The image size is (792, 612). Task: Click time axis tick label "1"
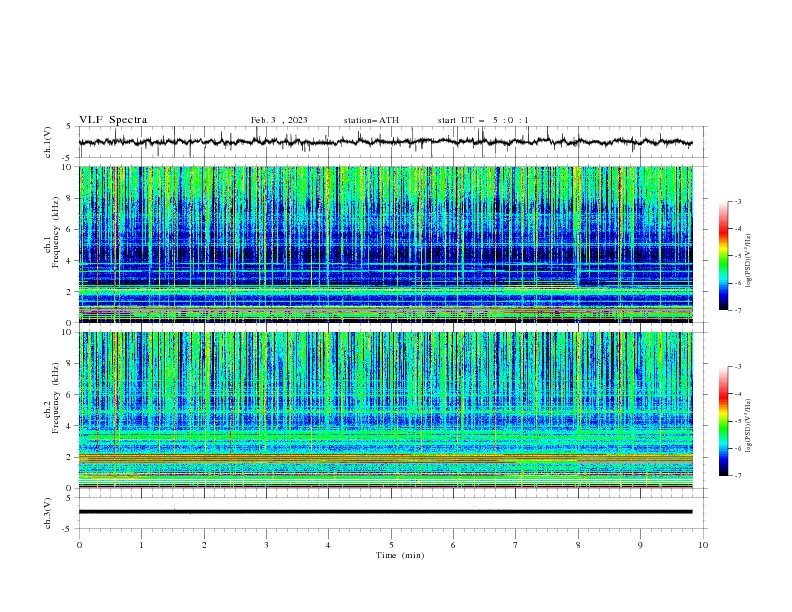[141, 545]
